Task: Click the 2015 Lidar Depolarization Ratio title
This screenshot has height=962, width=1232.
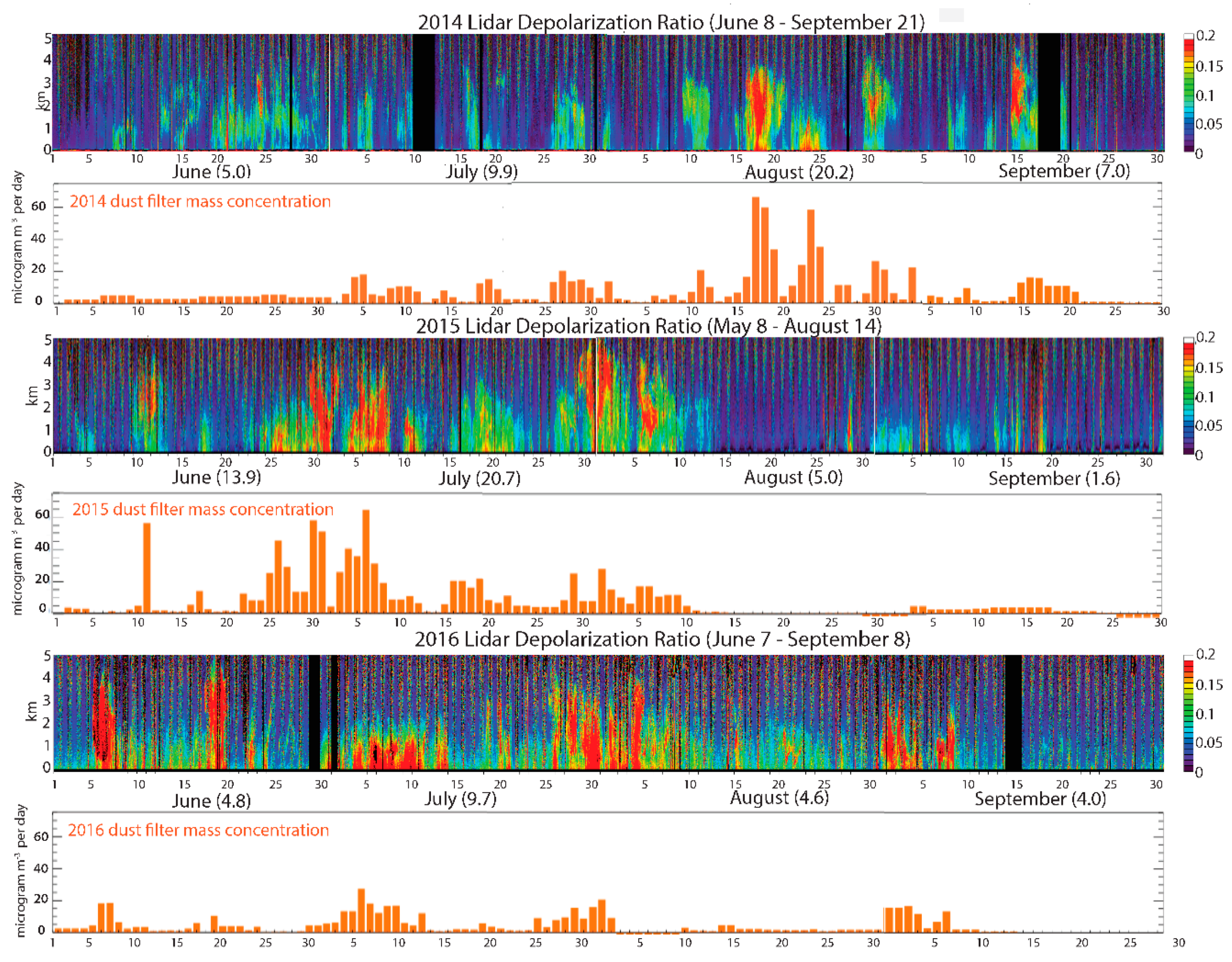Action: click(648, 326)
